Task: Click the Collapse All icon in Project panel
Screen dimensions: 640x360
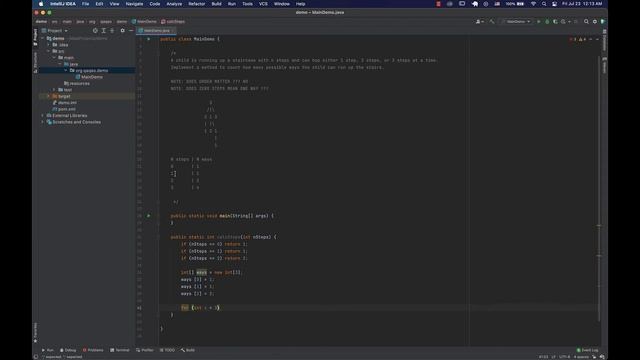Action: [112, 31]
